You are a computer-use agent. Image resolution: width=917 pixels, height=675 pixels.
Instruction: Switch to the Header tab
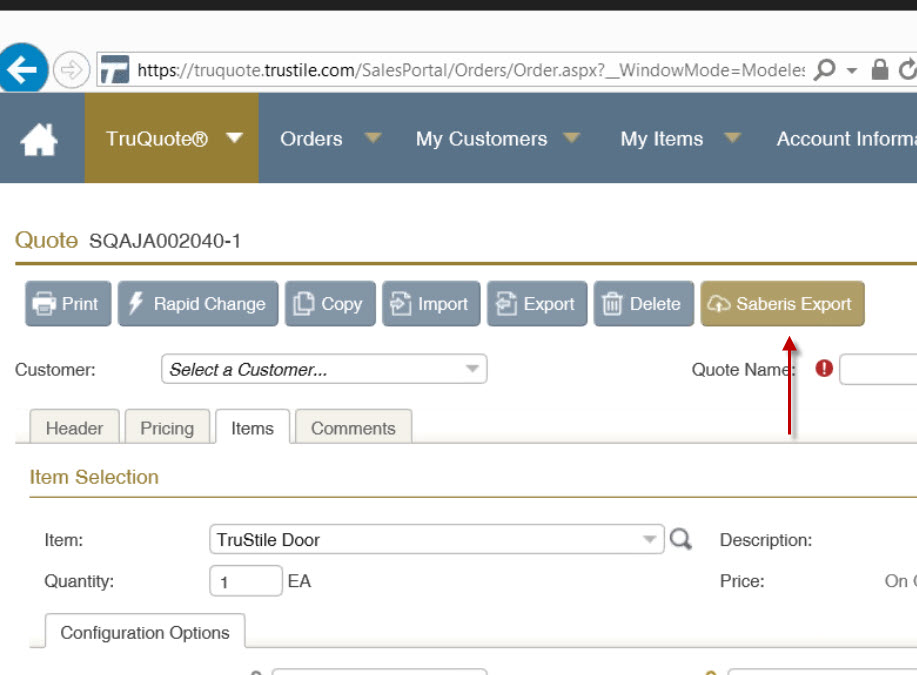[74, 428]
